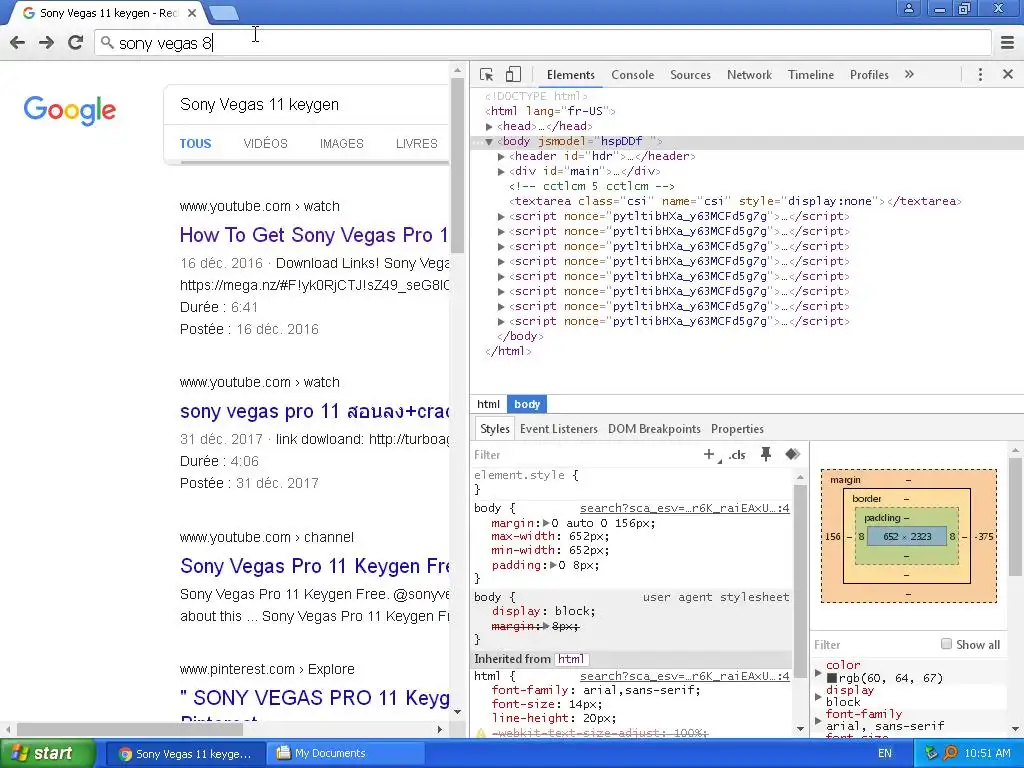Click the computed styles Filter field
The image size is (1024, 768).
pos(872,645)
